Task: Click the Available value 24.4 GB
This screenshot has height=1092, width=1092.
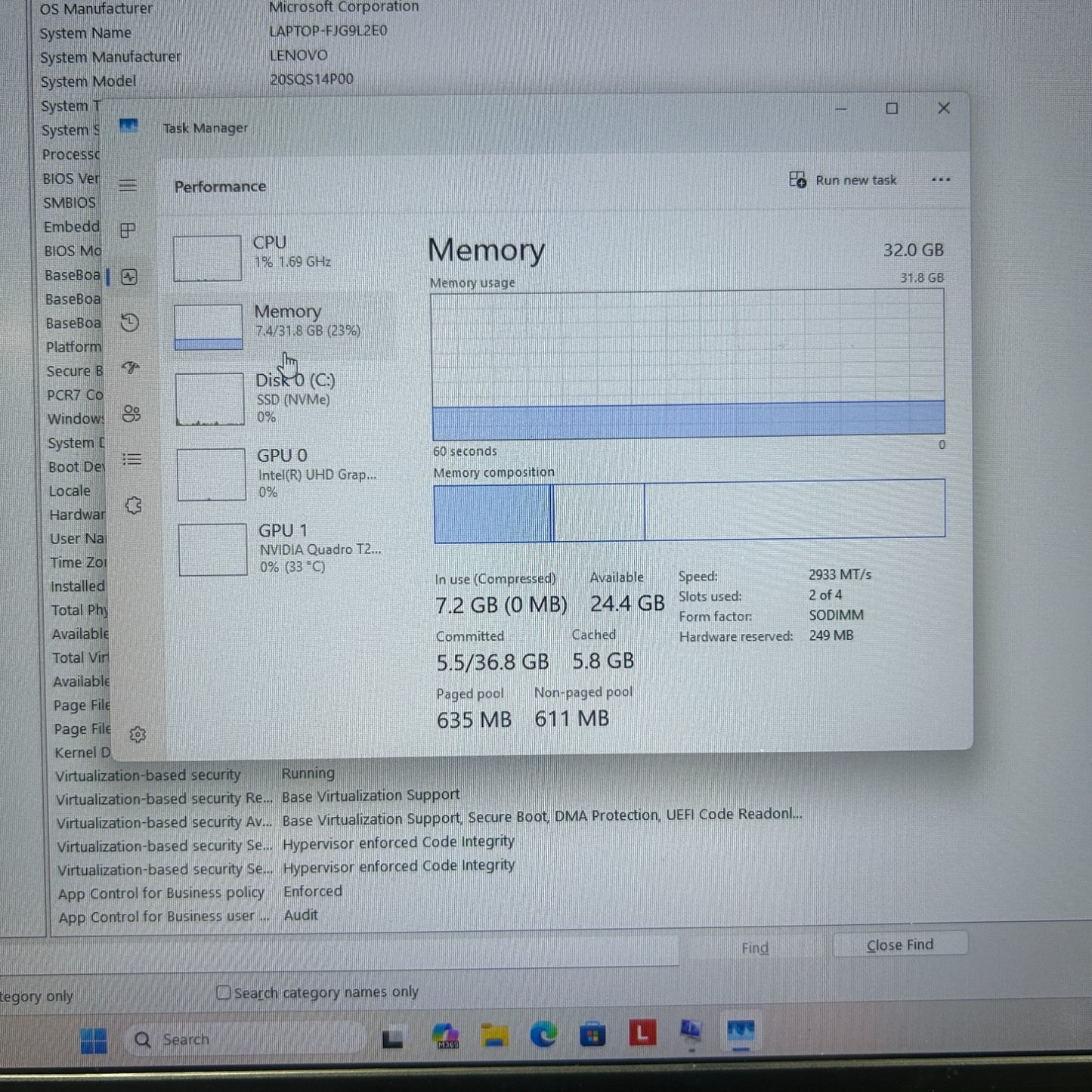Action: pyautogui.click(x=627, y=603)
